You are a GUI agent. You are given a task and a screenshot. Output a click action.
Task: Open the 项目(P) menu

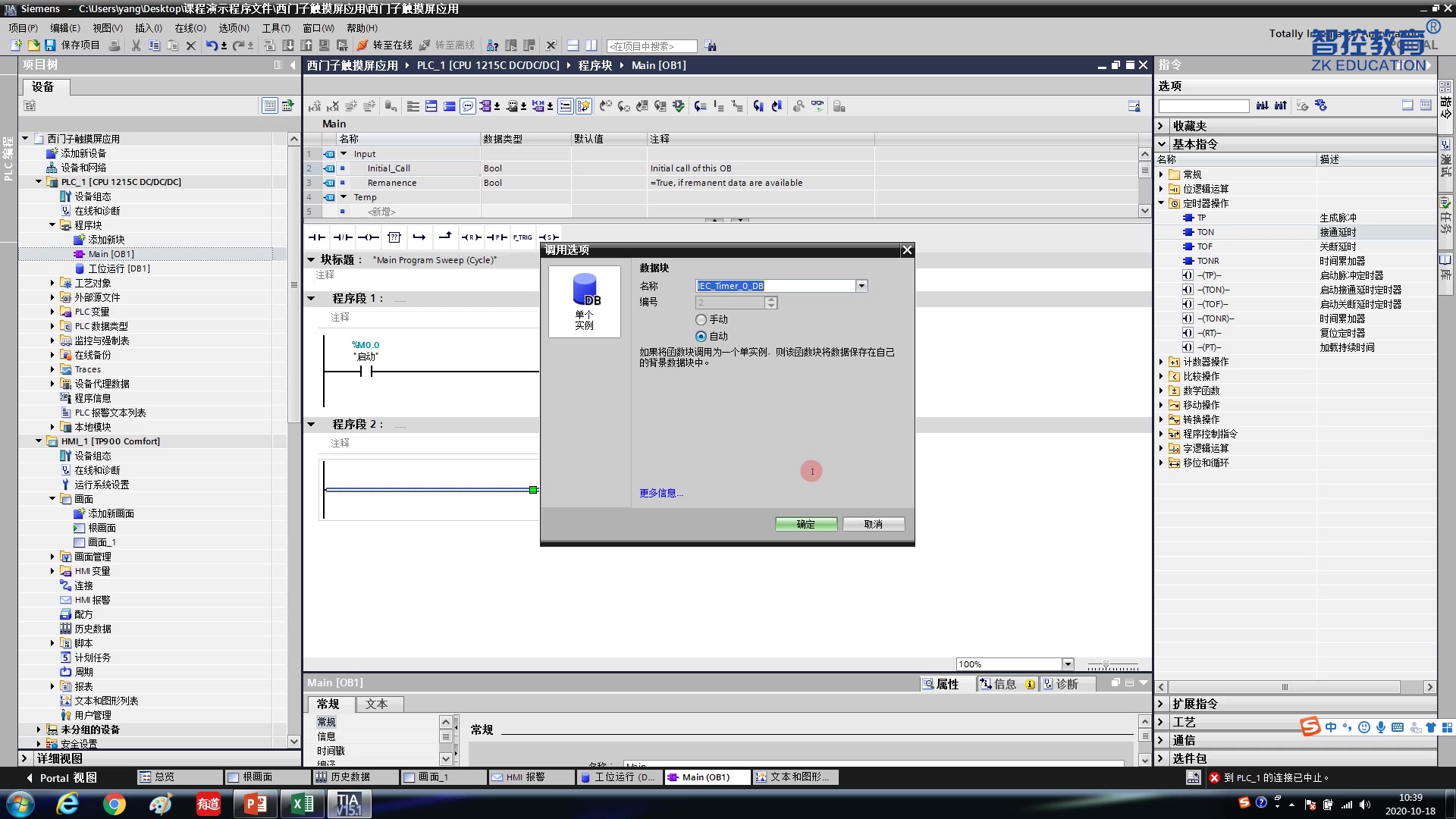[23, 28]
